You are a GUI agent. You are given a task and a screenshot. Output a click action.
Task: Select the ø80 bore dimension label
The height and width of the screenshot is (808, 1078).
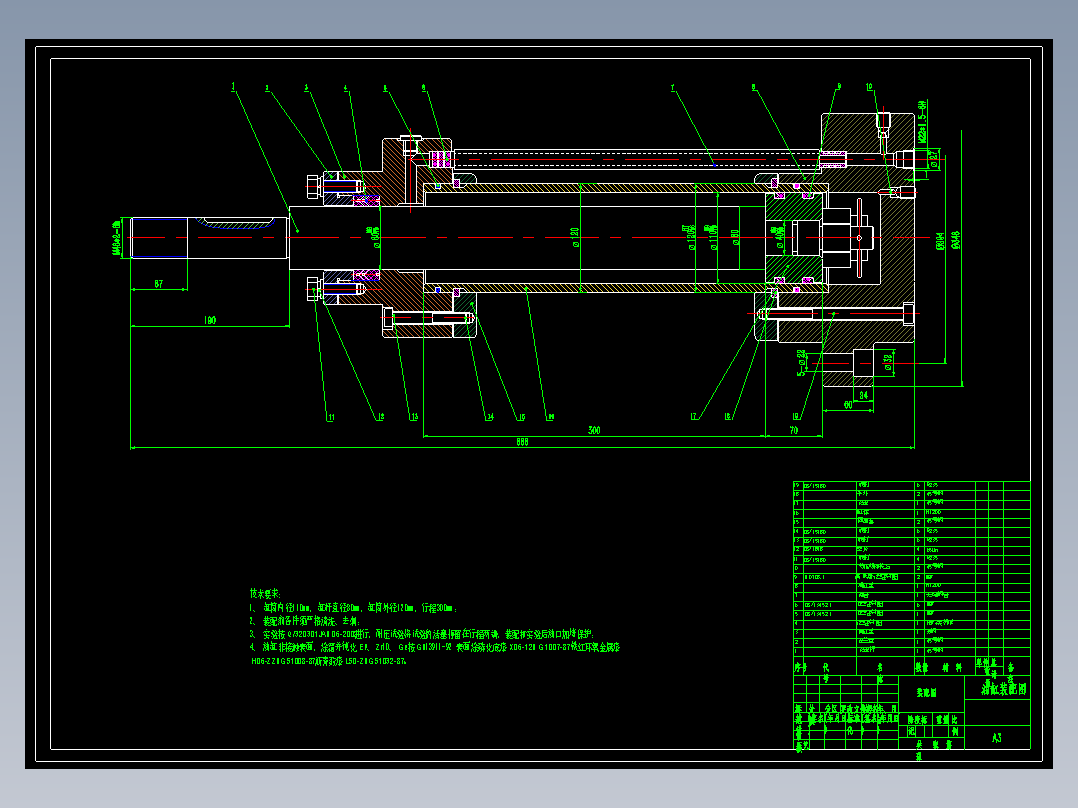tap(735, 239)
